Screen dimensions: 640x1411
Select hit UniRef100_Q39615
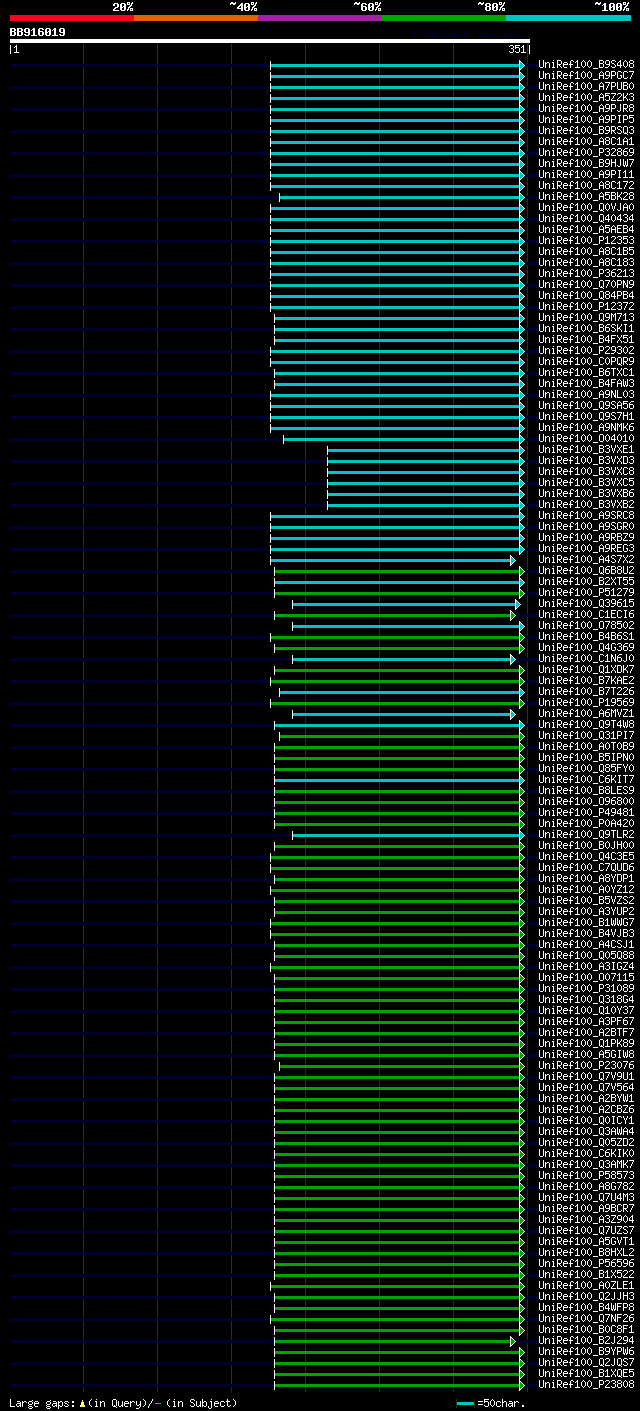click(586, 604)
